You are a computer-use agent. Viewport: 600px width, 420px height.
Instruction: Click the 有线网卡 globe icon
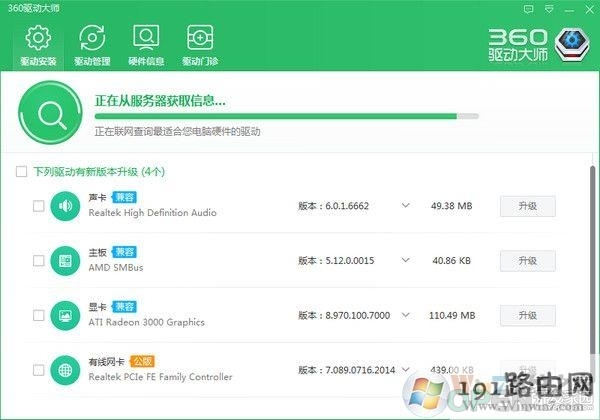click(x=65, y=370)
